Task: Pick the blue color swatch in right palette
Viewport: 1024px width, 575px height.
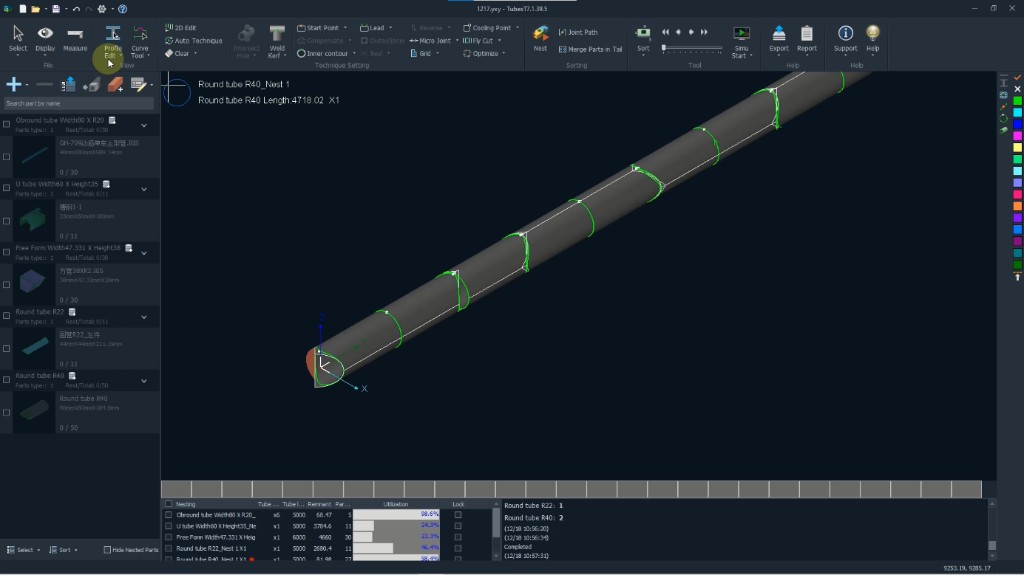Action: pyautogui.click(x=1017, y=124)
